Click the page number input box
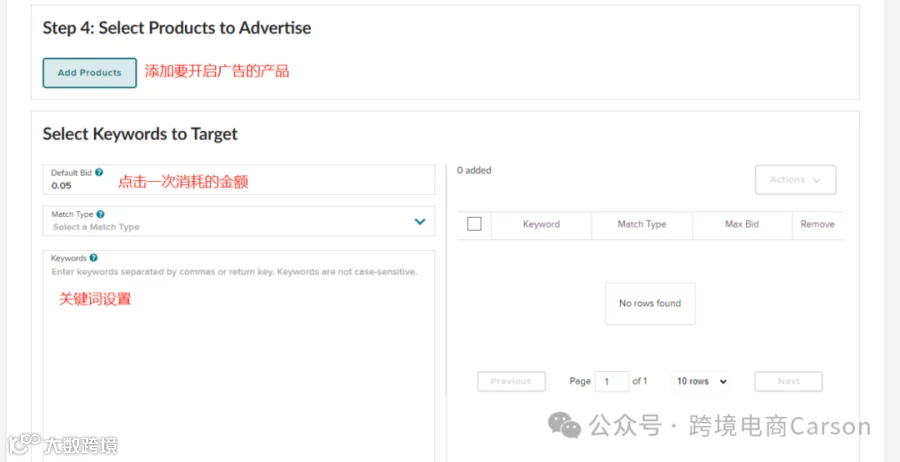The width and height of the screenshot is (900, 462). click(x=610, y=381)
